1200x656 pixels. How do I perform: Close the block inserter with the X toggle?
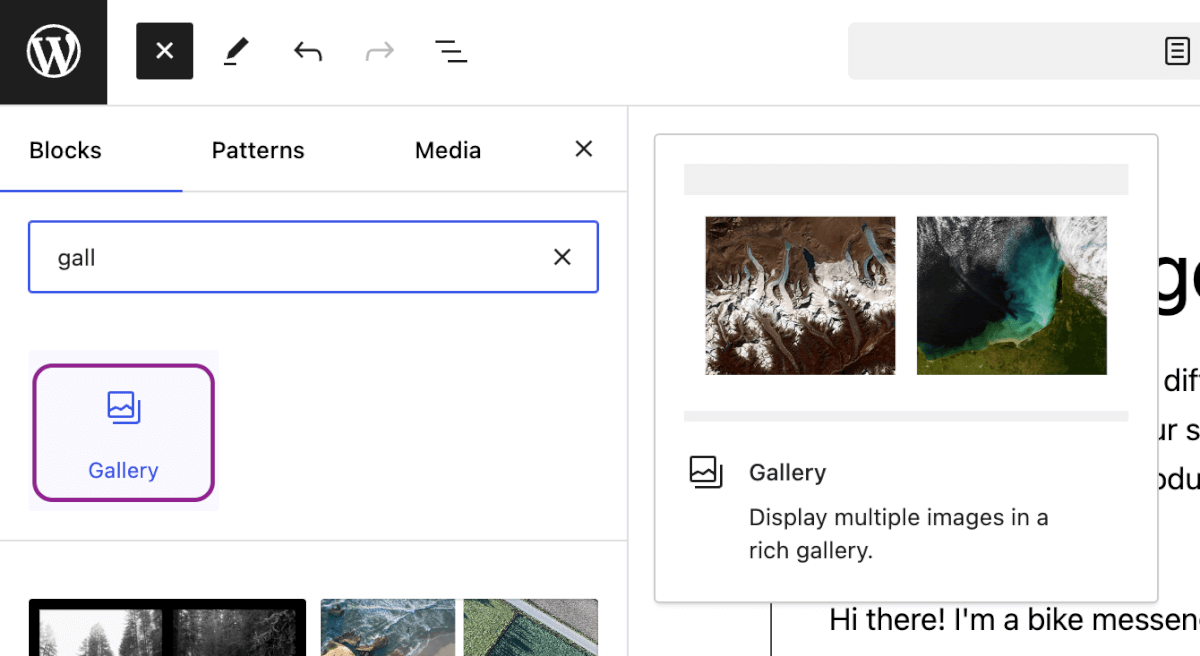164,51
